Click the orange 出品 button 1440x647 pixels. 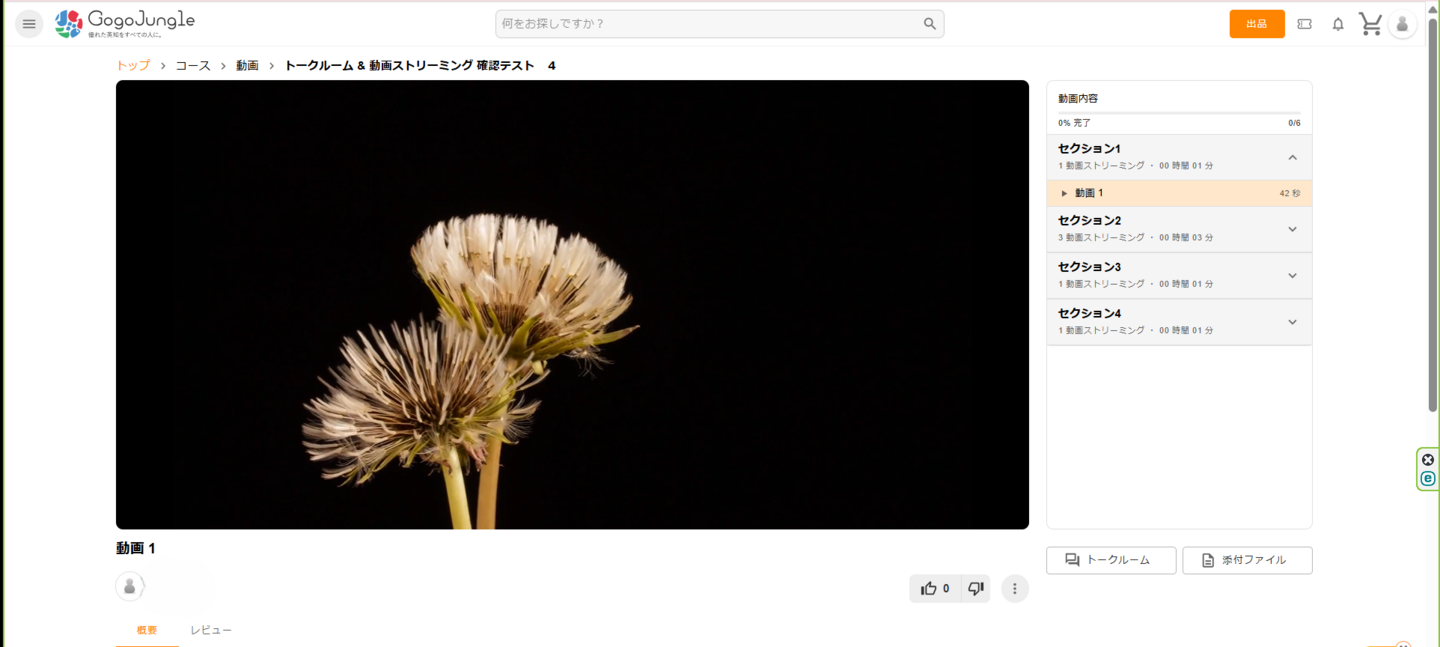[1256, 24]
